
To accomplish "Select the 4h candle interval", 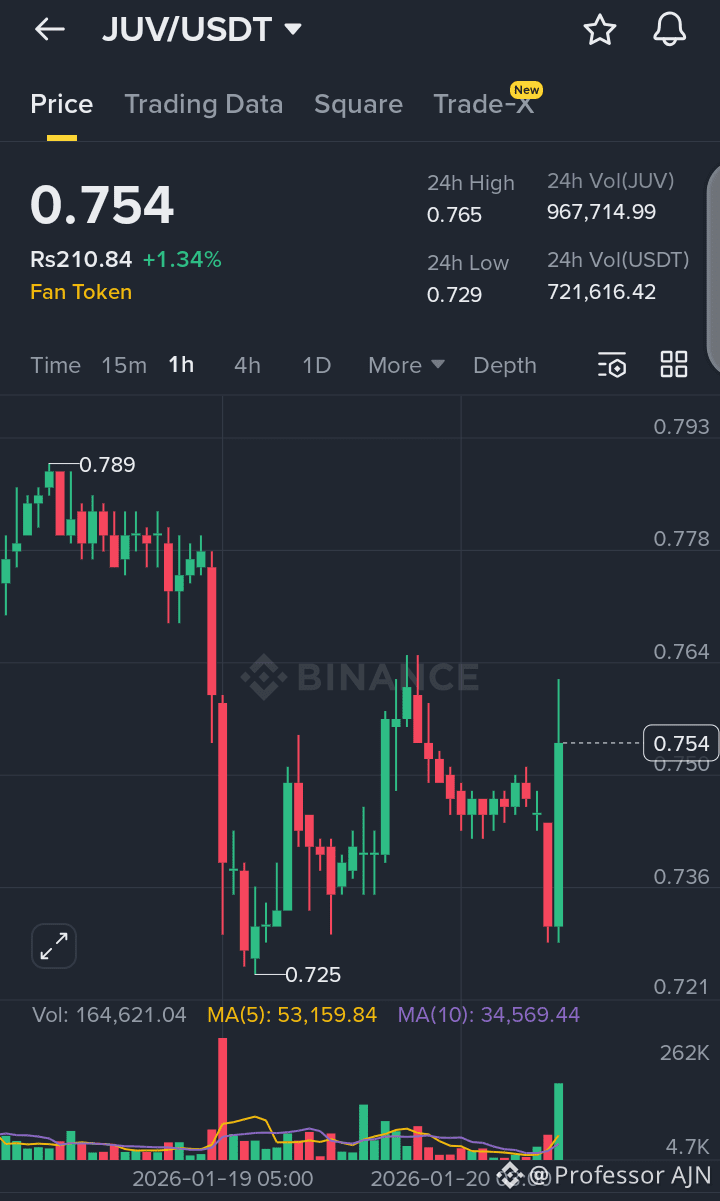I will (247, 365).
